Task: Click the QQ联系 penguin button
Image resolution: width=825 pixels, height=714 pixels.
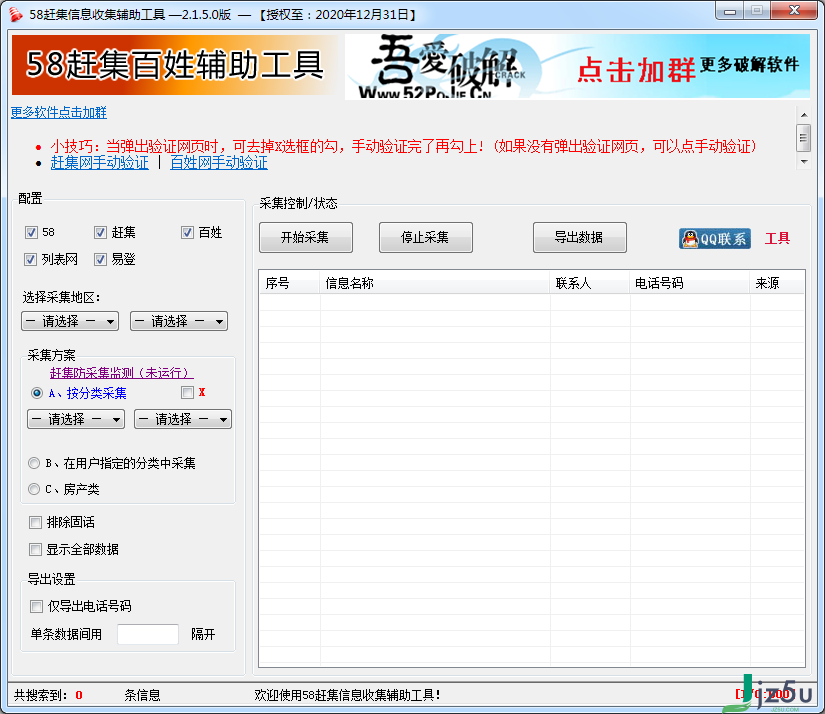Action: (x=715, y=238)
